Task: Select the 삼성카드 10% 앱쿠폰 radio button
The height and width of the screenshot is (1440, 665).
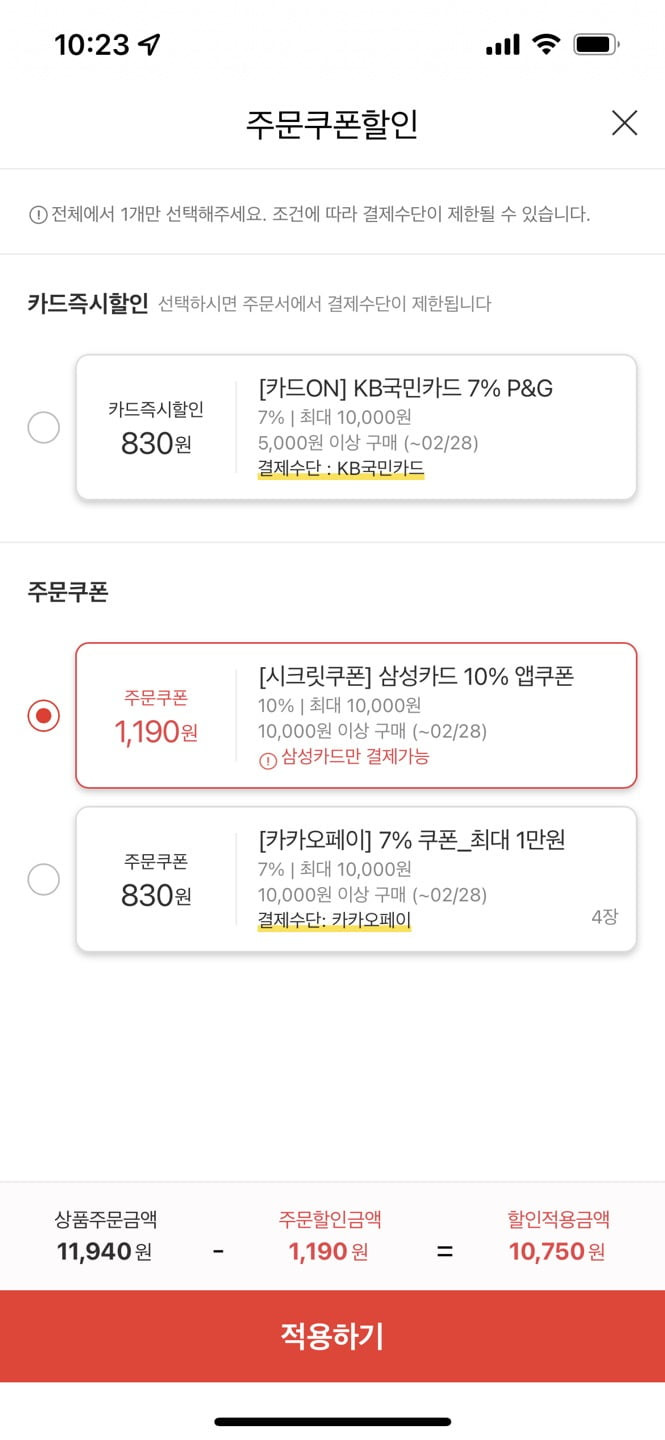Action: (43, 716)
